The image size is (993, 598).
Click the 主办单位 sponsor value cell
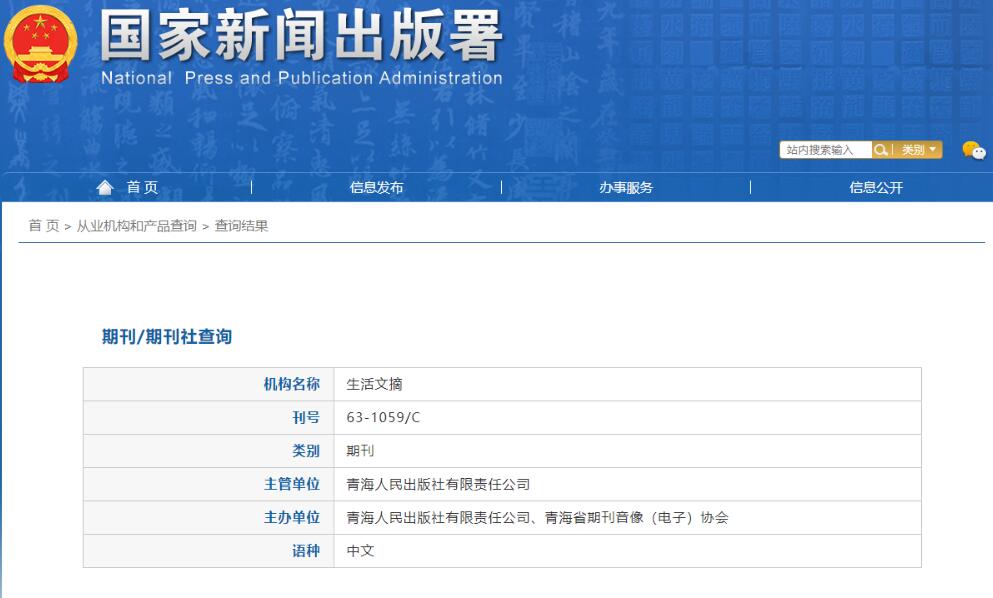pos(537,517)
